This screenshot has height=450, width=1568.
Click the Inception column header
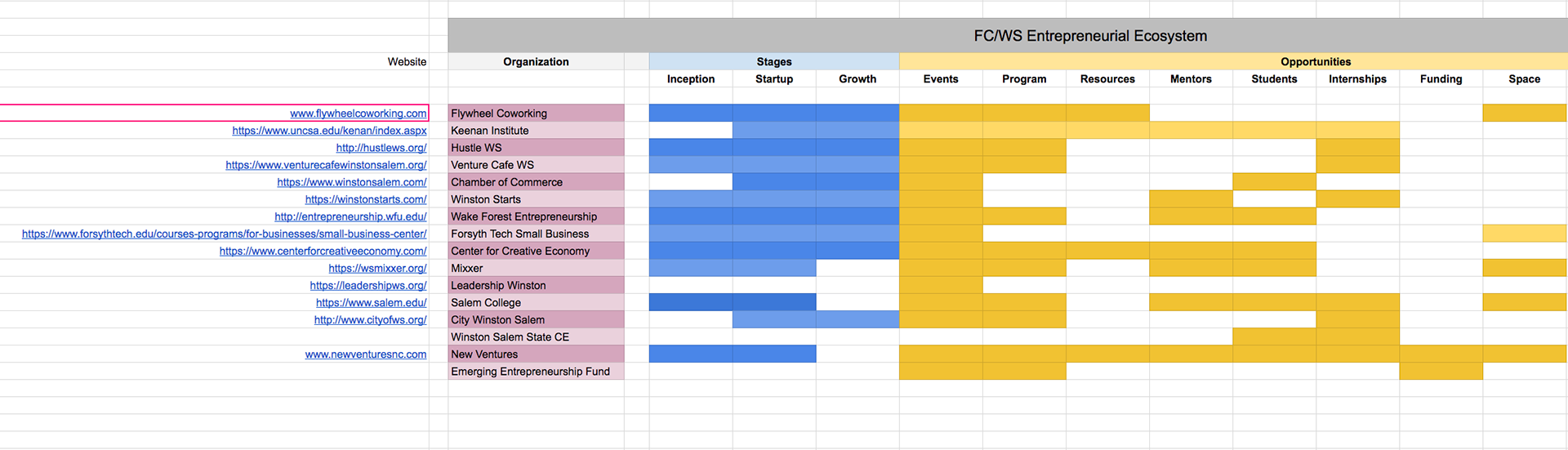pos(691,79)
